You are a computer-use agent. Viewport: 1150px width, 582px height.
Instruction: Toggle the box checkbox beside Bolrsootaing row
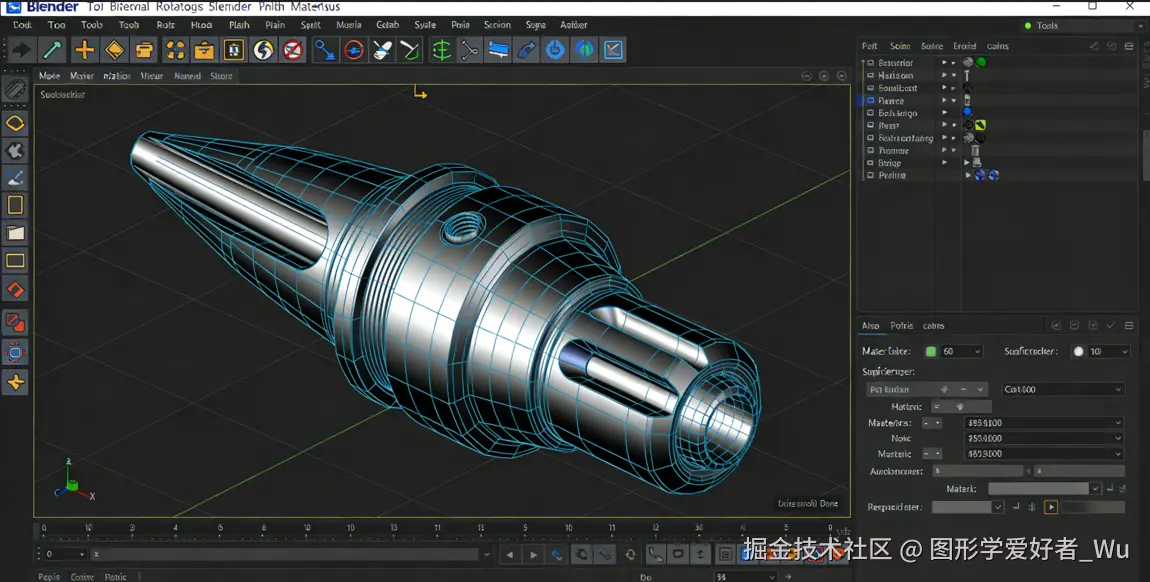[871, 138]
